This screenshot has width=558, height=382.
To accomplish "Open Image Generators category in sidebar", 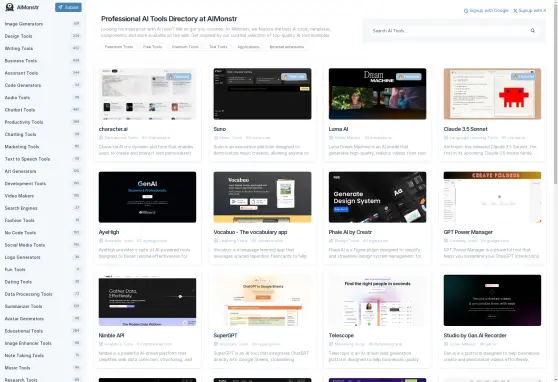I will click(42, 24).
